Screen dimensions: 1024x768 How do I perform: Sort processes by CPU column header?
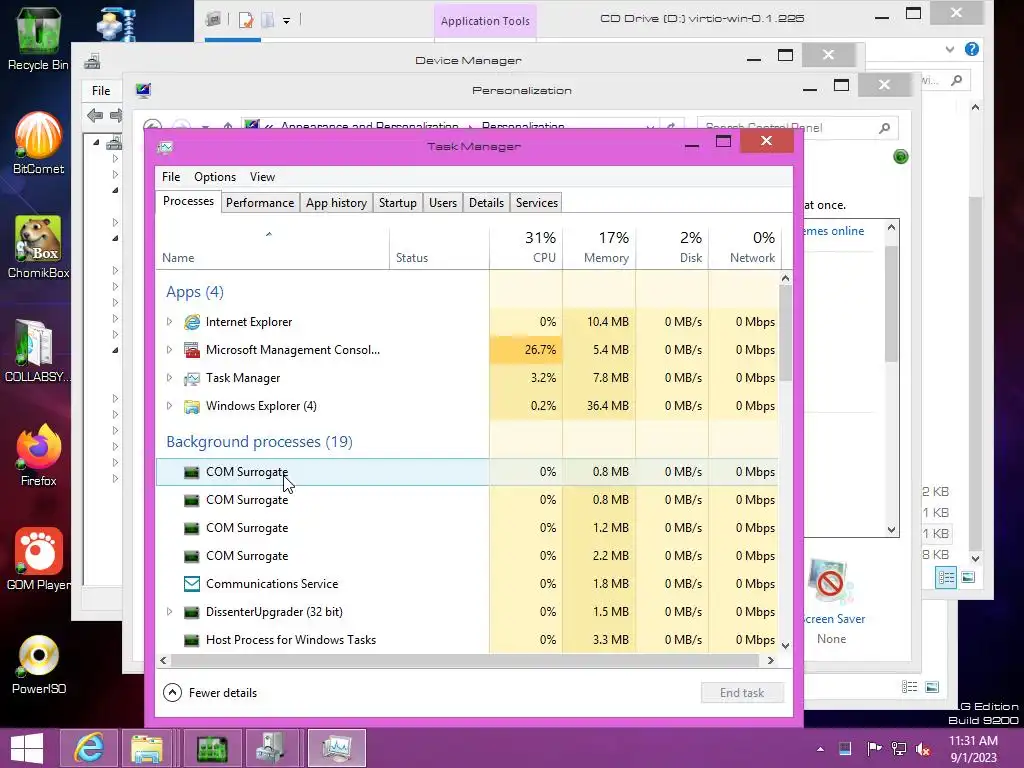click(526, 248)
